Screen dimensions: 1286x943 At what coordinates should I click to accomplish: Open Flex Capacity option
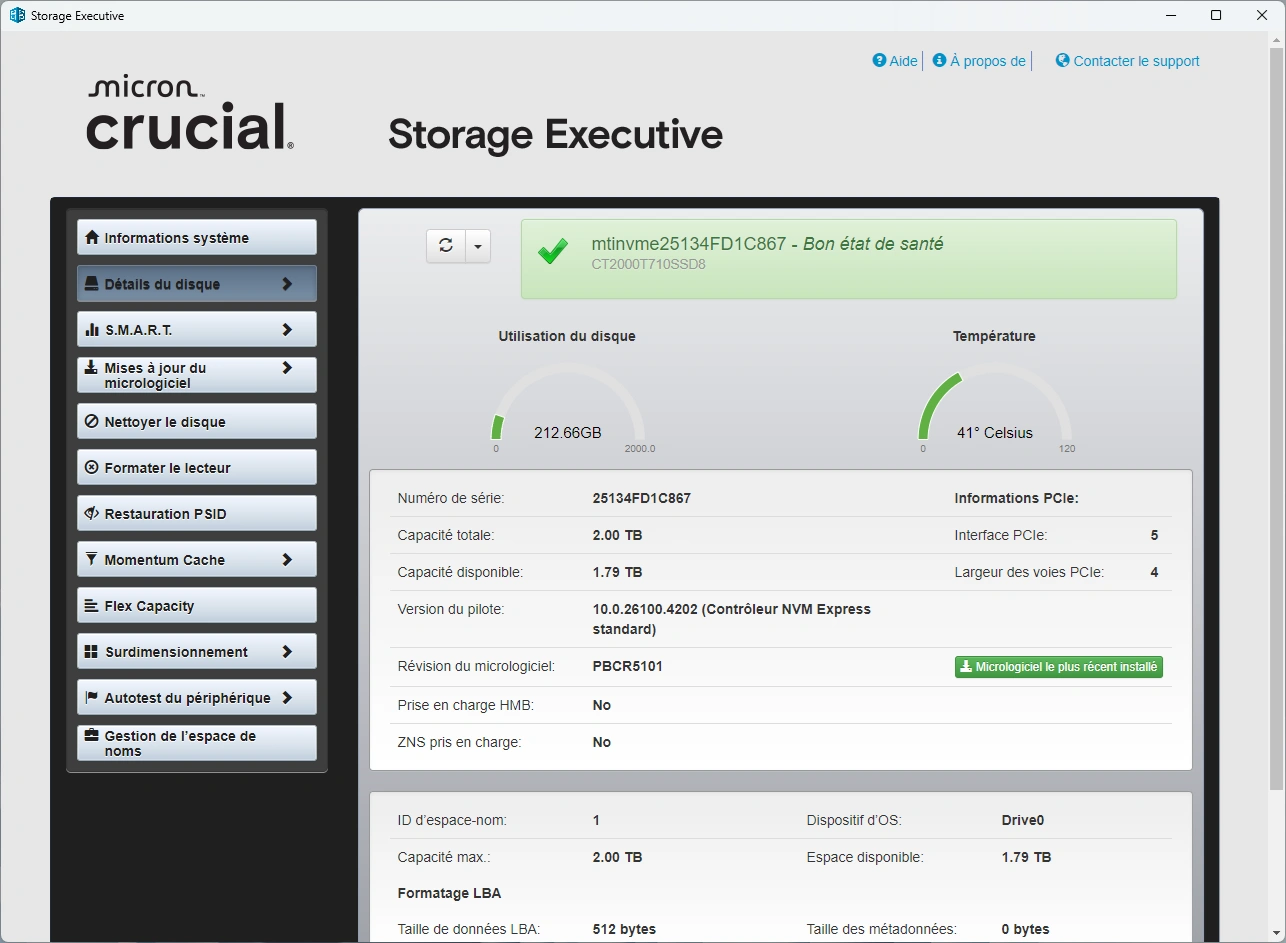click(197, 606)
